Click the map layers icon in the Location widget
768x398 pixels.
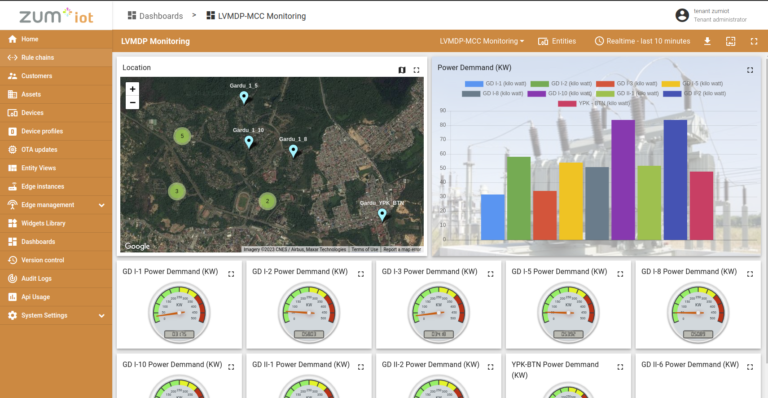402,70
